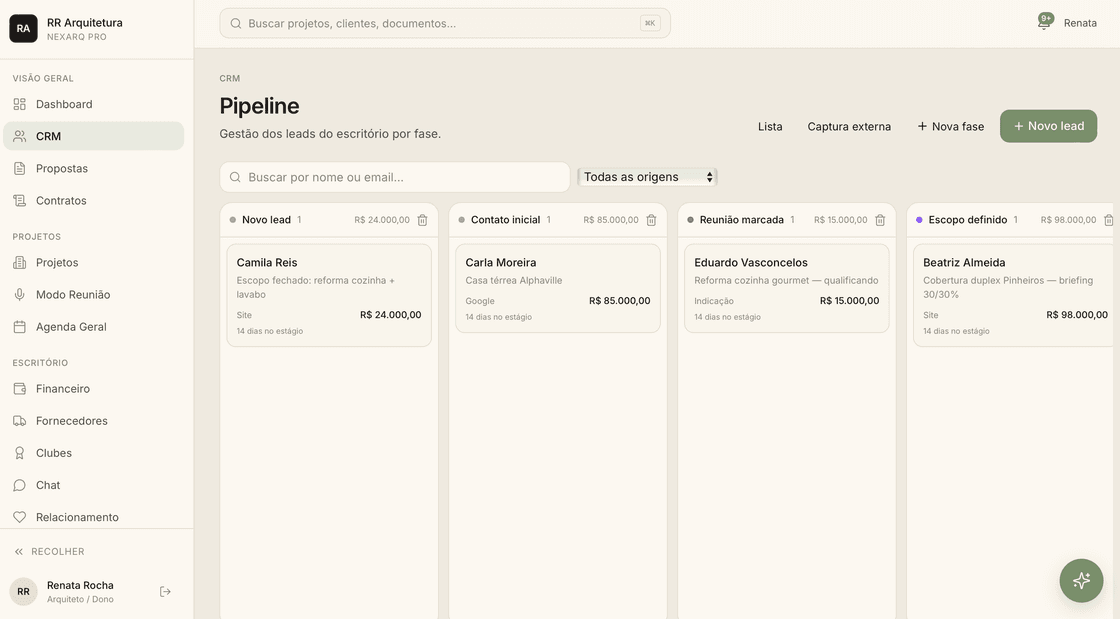Click the Contato inicial stage title
Image resolution: width=1120 pixels, height=619 pixels.
[506, 220]
